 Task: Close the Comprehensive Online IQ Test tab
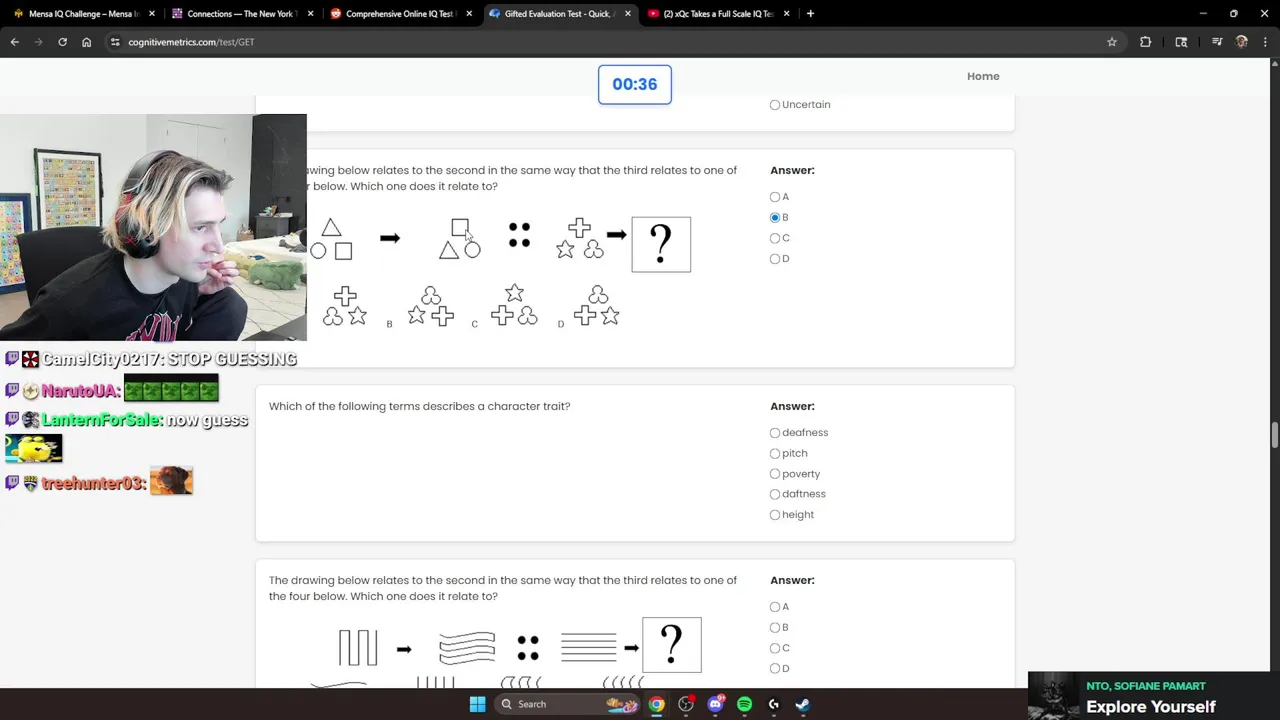(x=469, y=14)
